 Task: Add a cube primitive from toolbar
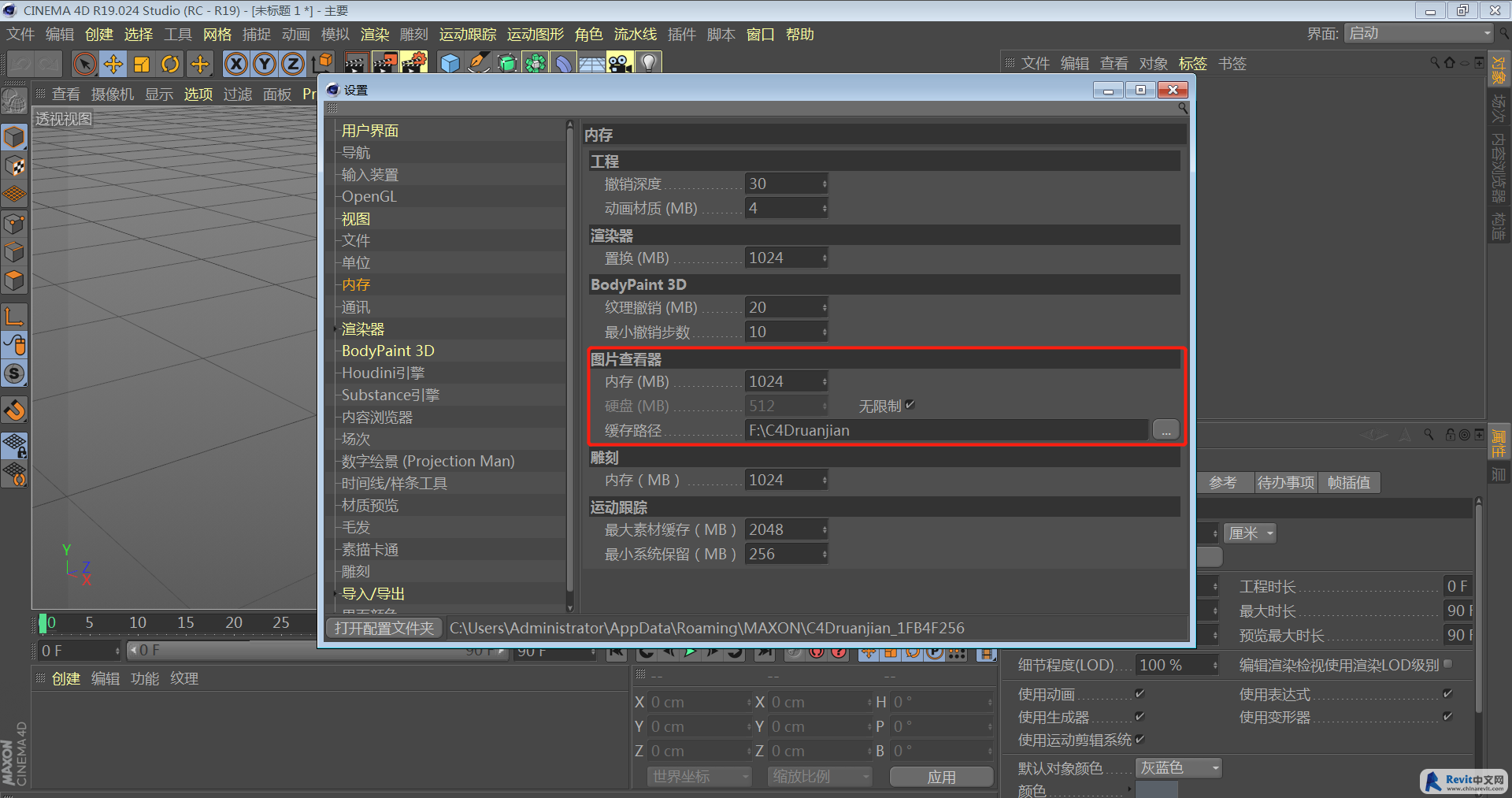450,63
